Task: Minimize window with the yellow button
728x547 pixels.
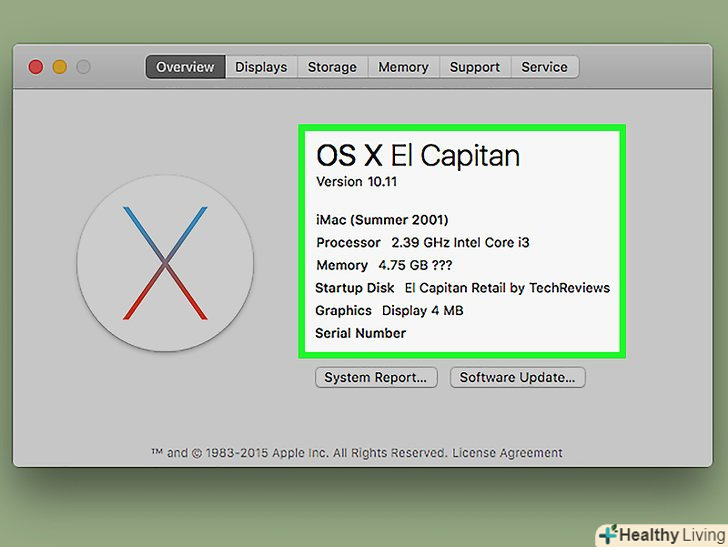Action: coord(60,67)
